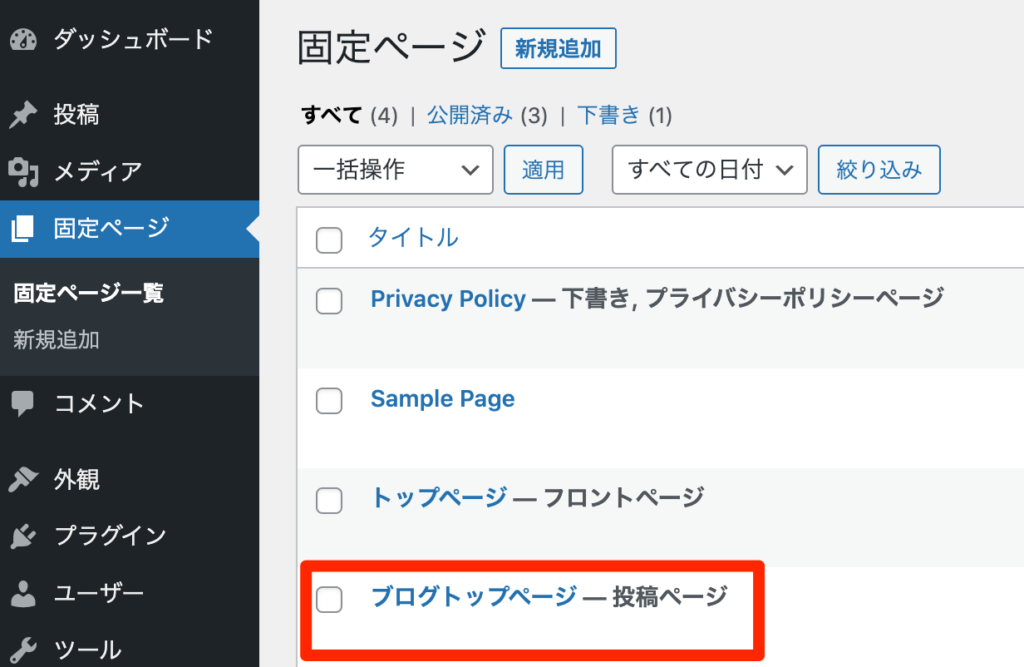The image size is (1024, 667).
Task: Check the Sample Page row checkbox
Action: (329, 400)
